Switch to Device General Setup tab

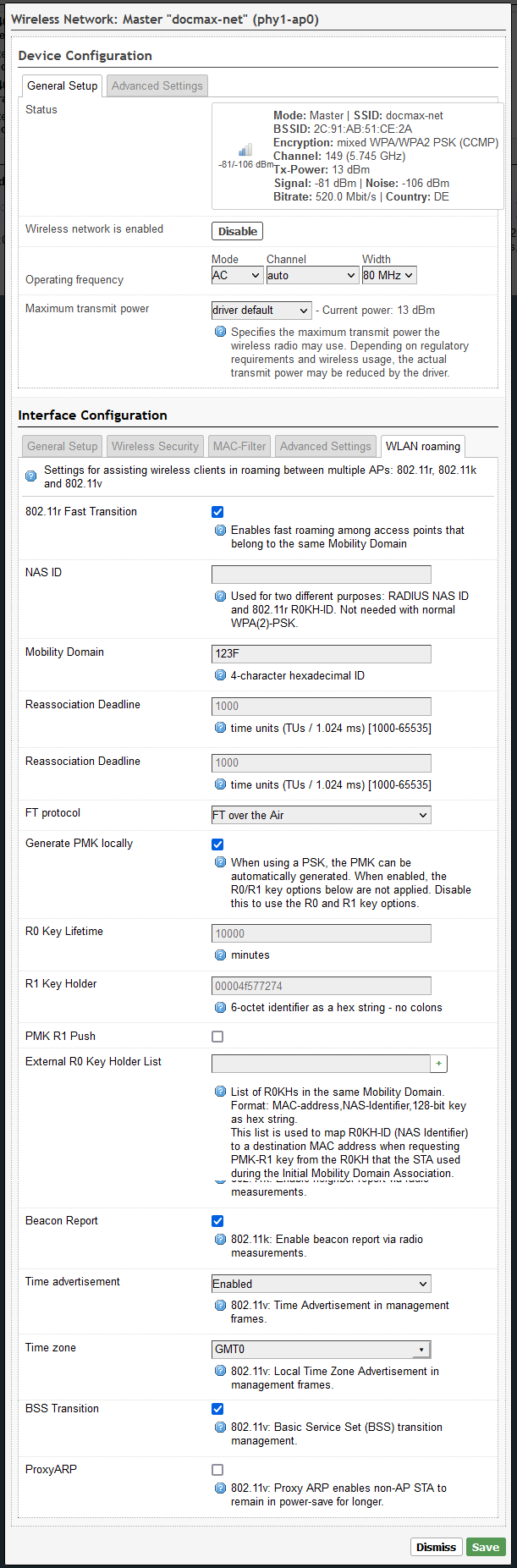click(63, 85)
